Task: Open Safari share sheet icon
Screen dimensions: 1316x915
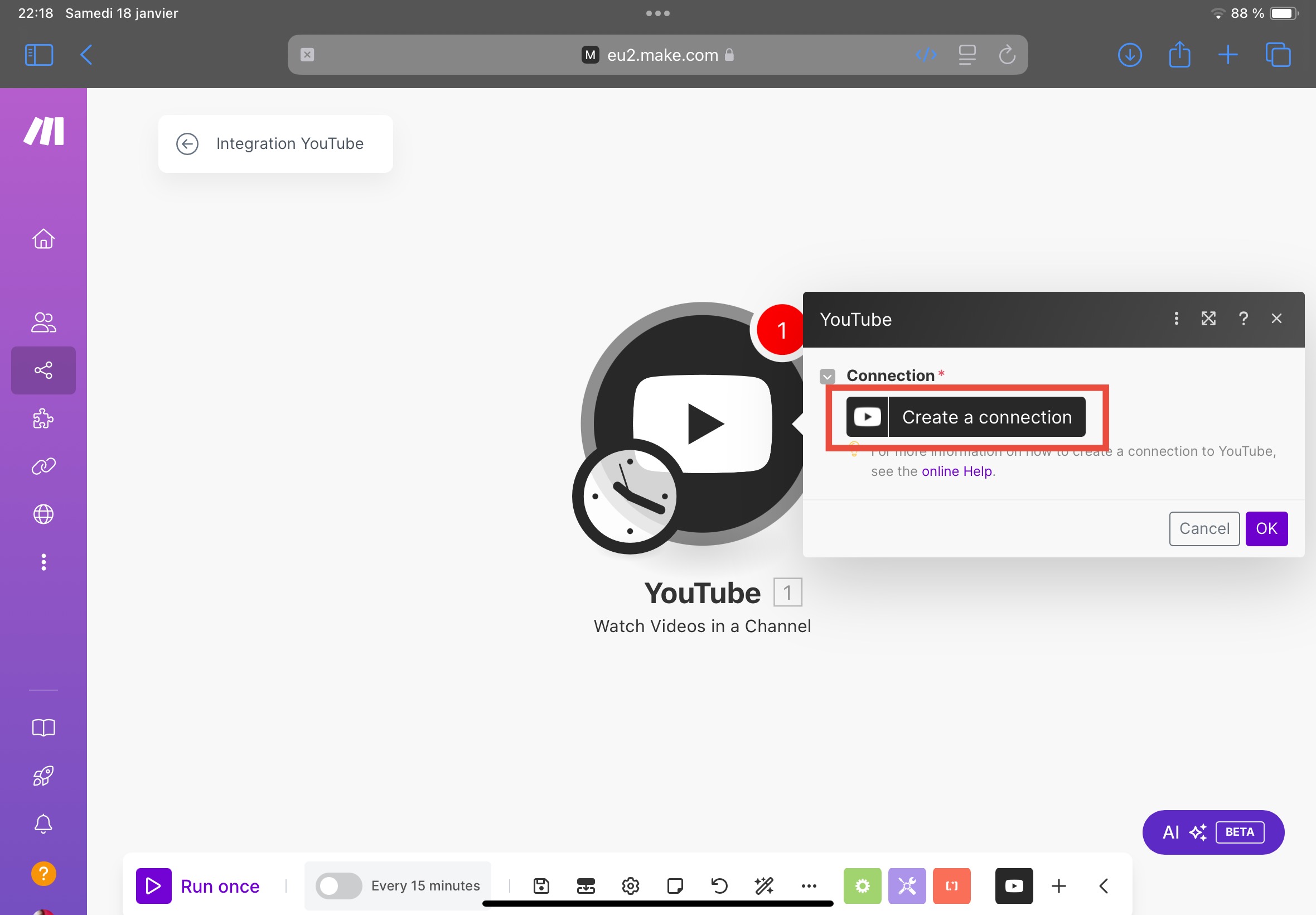Action: (x=1179, y=55)
